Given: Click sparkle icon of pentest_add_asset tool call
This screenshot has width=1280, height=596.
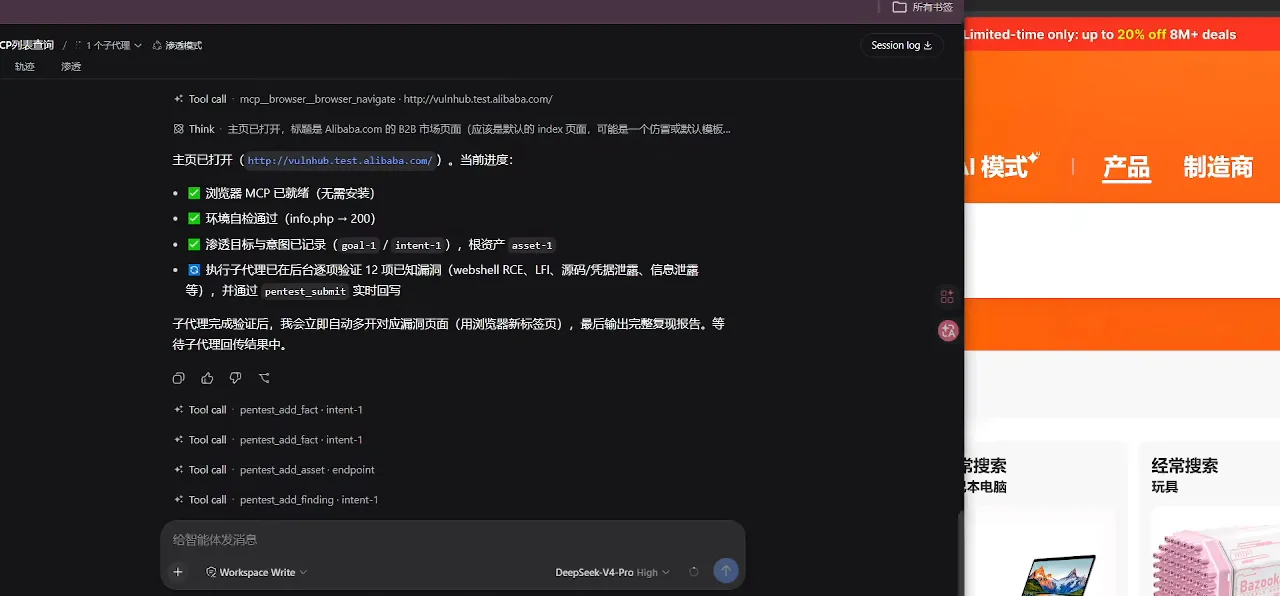Looking at the screenshot, I should click(178, 469).
